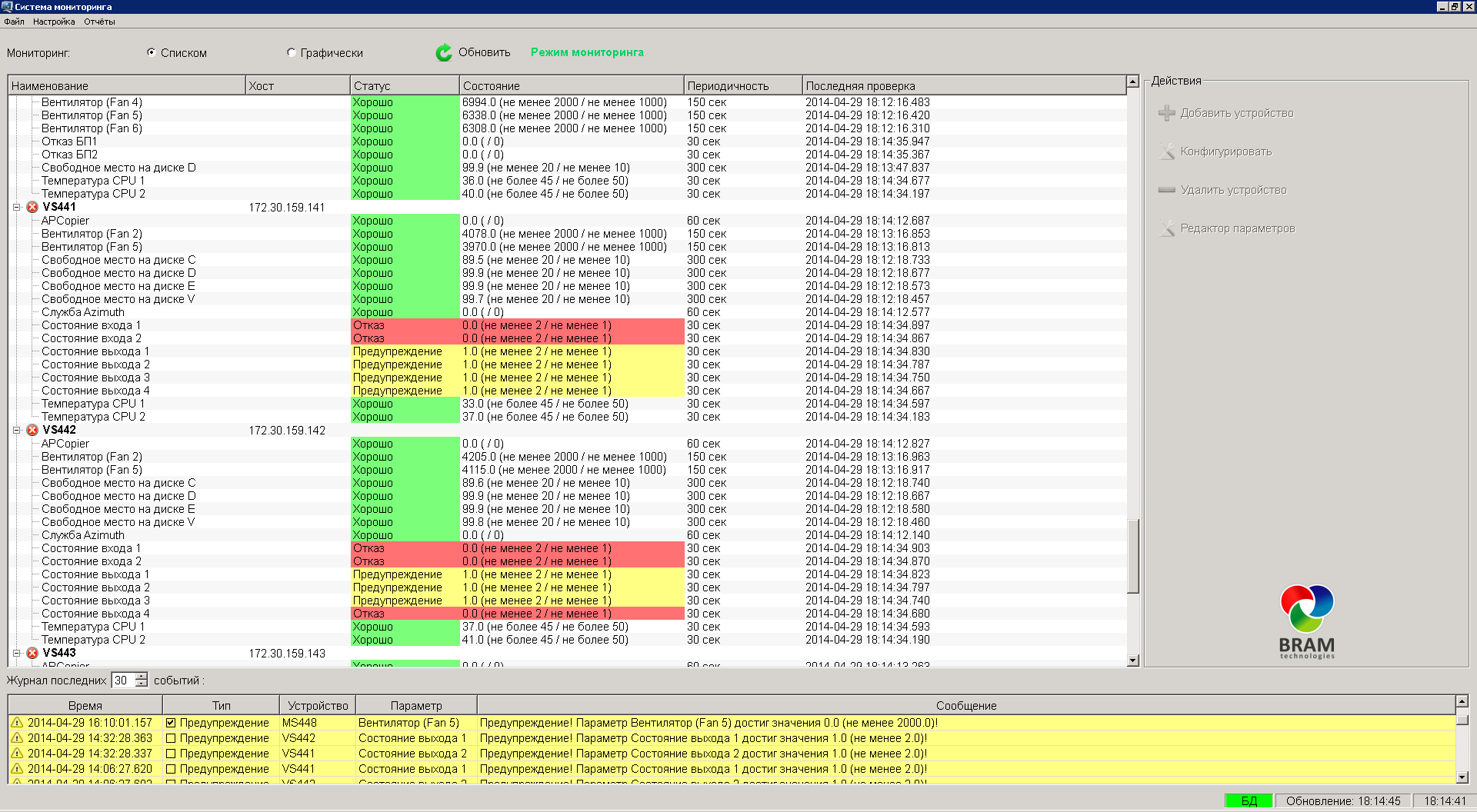Click warning icon of 14:32:28.337 log entry
The height and width of the screenshot is (812, 1477).
(x=17, y=754)
